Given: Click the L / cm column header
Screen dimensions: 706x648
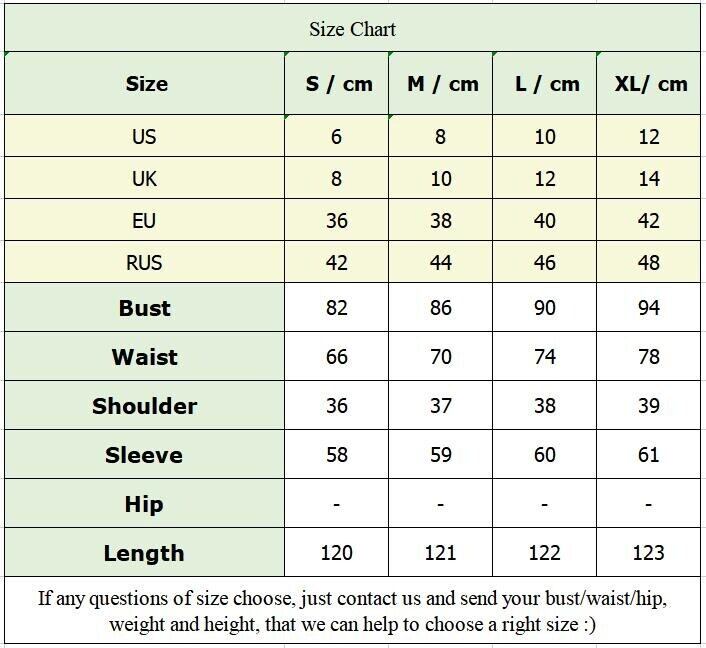Looking at the screenshot, I should pyautogui.click(x=546, y=84).
